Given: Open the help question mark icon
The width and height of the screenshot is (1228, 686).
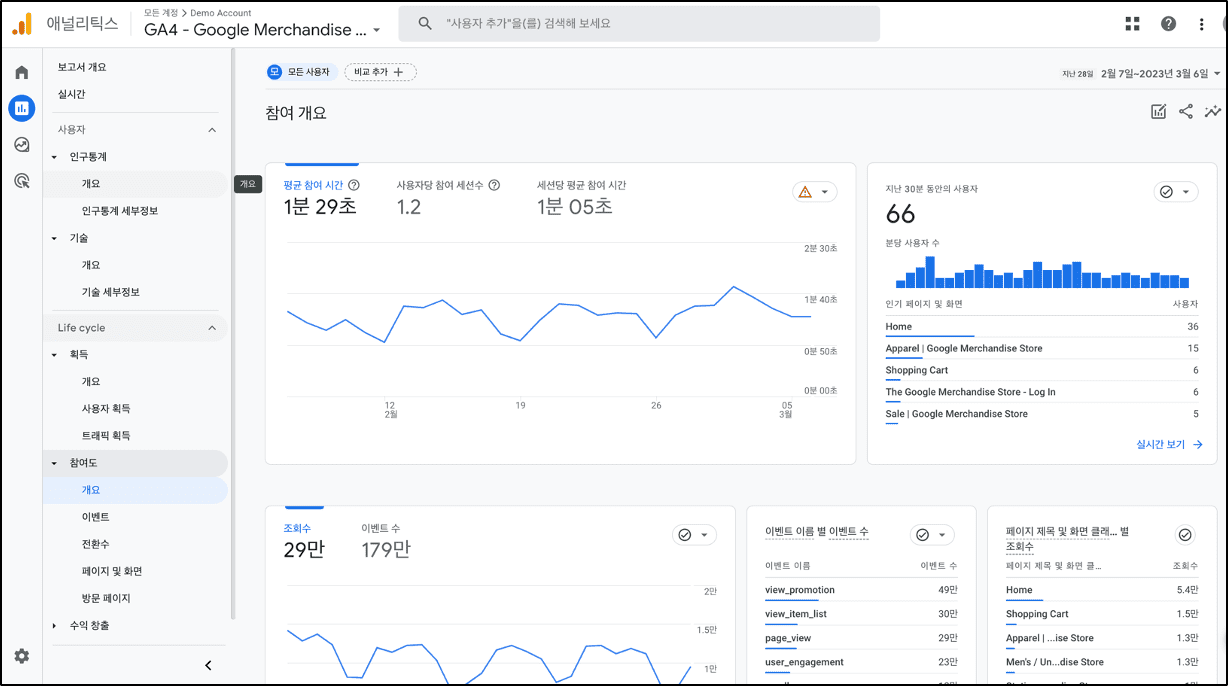Looking at the screenshot, I should [1168, 24].
